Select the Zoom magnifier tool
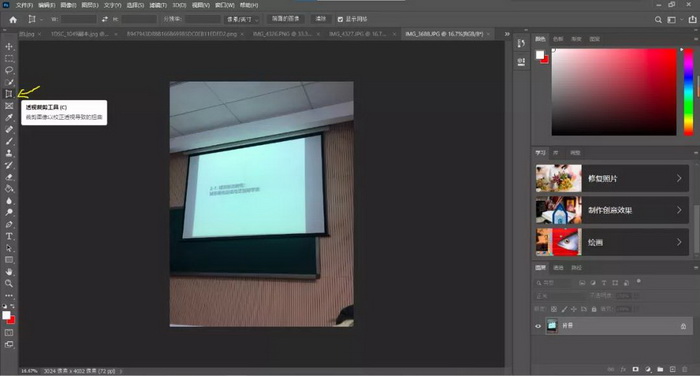This screenshot has width=700, height=376. pos(8,283)
